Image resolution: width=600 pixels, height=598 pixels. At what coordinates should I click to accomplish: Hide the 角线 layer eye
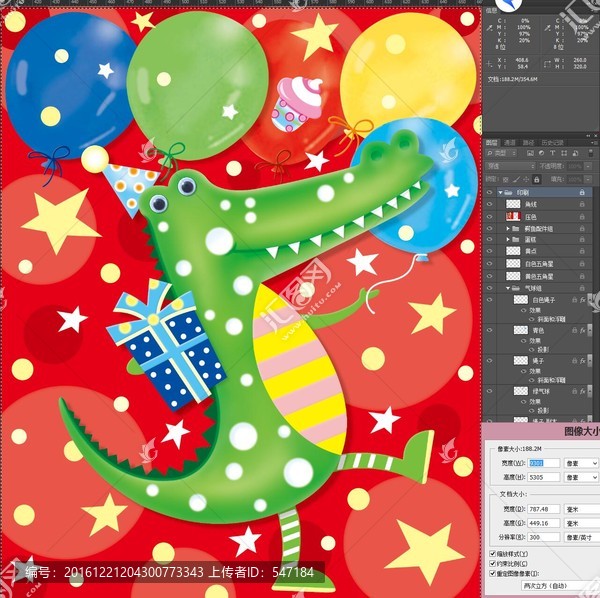click(489, 205)
